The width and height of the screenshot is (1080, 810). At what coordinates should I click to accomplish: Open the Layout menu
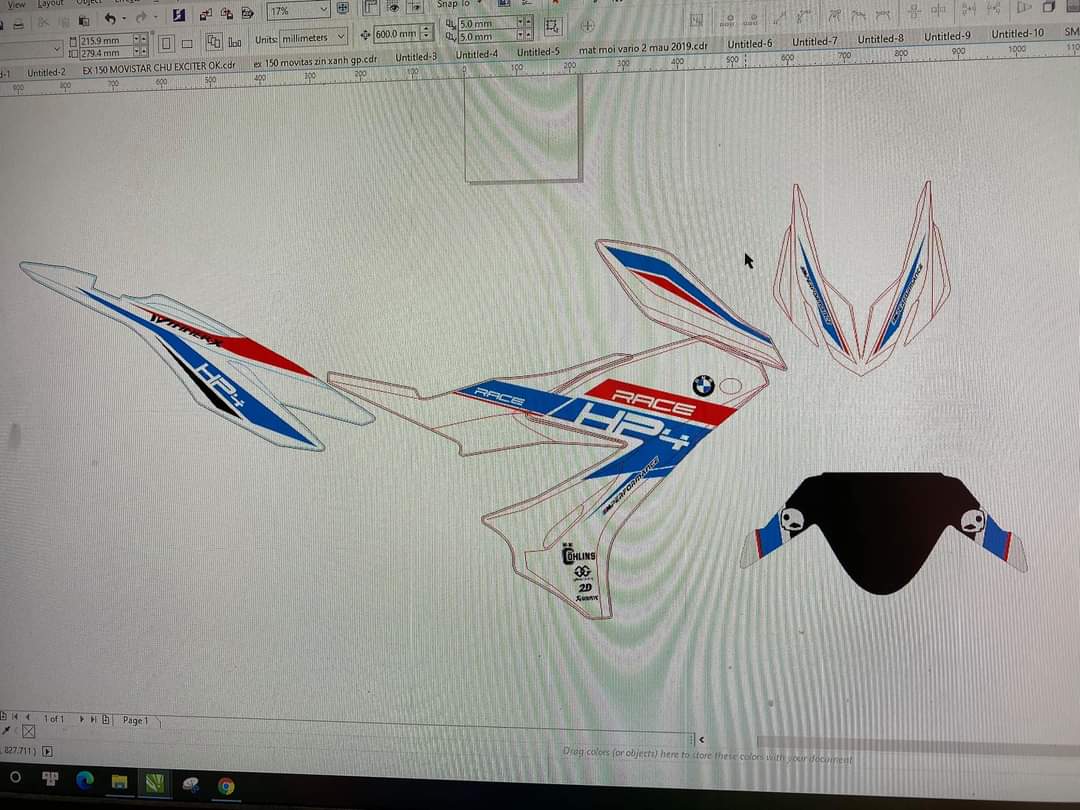[51, 4]
